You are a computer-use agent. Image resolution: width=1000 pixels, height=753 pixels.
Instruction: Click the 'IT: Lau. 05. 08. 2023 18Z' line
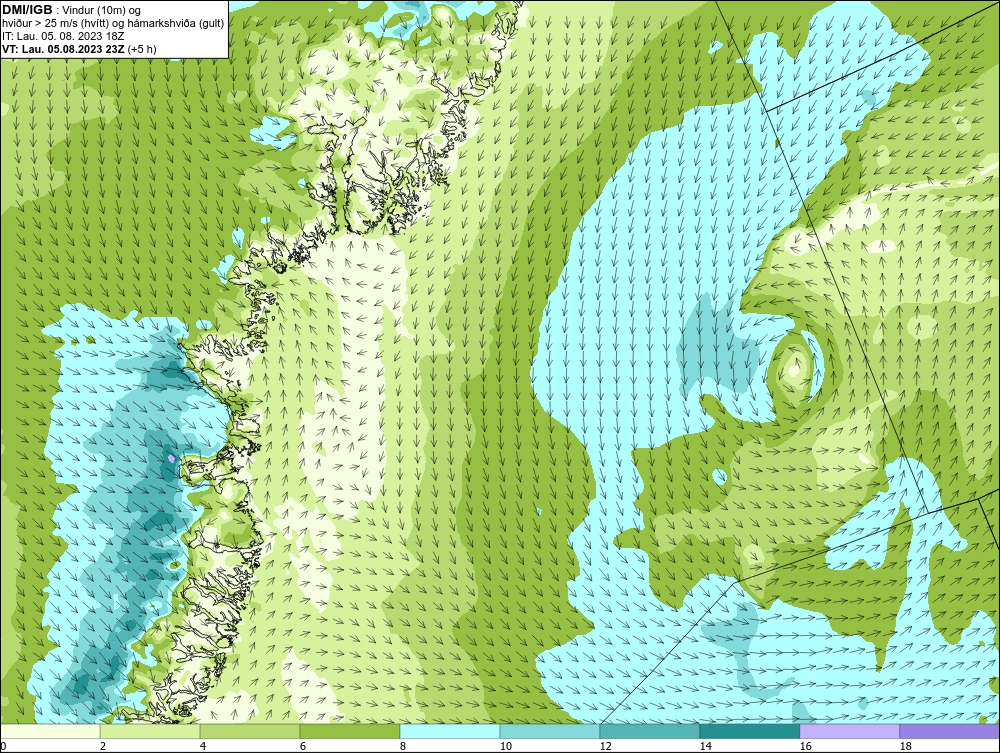click(x=63, y=36)
